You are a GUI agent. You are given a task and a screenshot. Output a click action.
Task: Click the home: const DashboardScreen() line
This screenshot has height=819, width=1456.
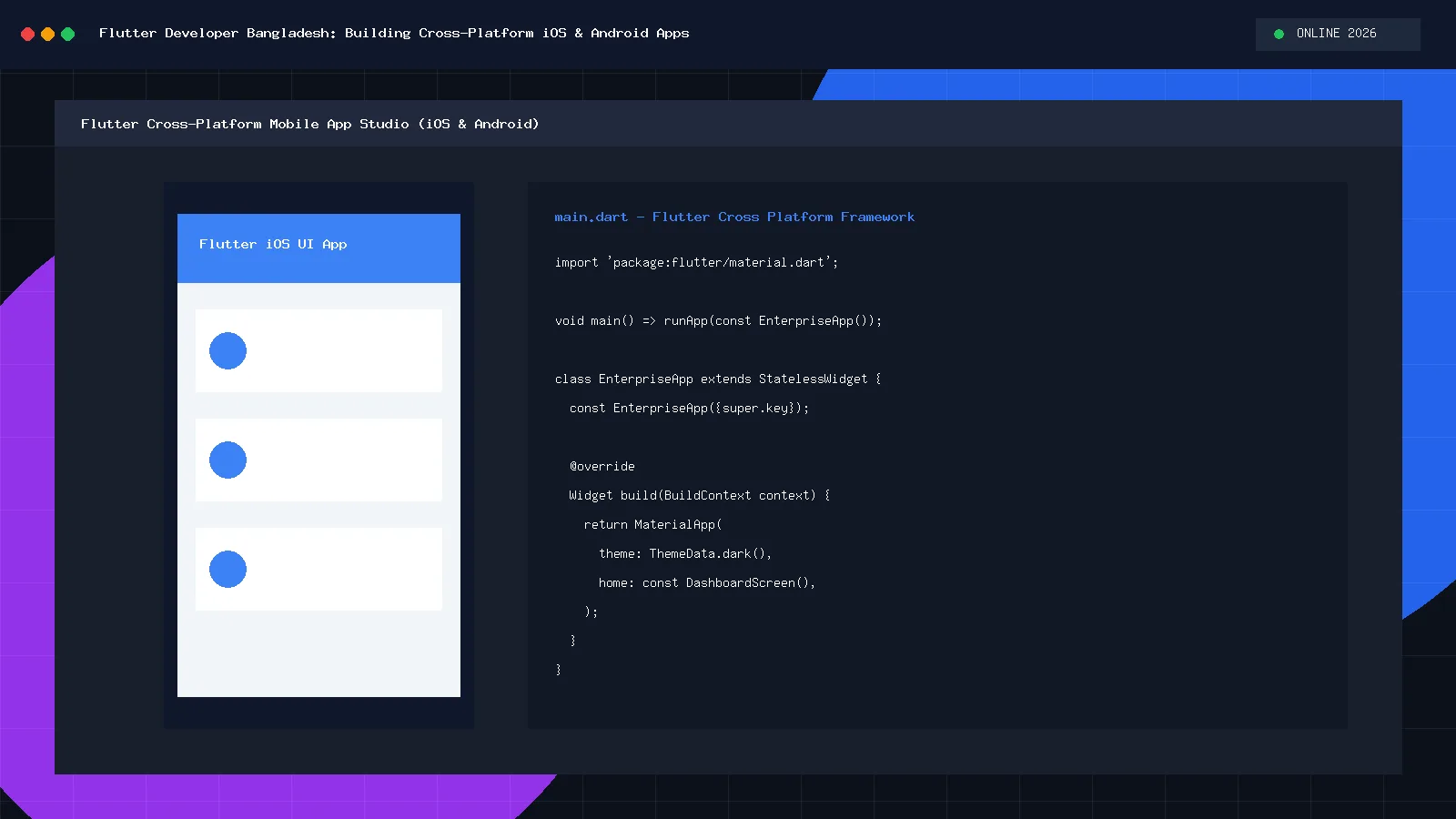(707, 582)
